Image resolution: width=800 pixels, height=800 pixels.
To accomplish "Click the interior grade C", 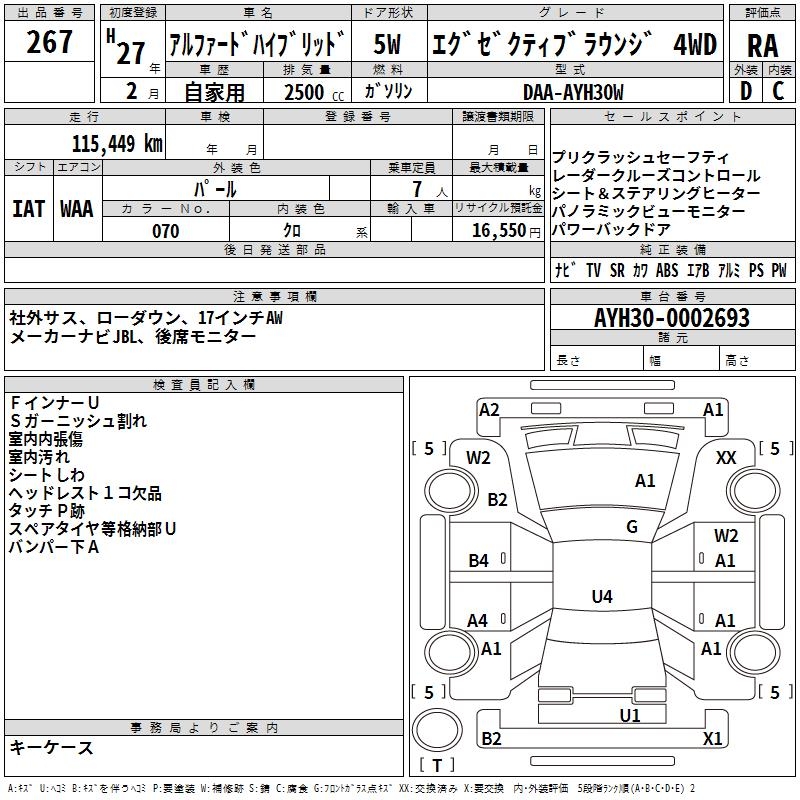I will click(778, 91).
